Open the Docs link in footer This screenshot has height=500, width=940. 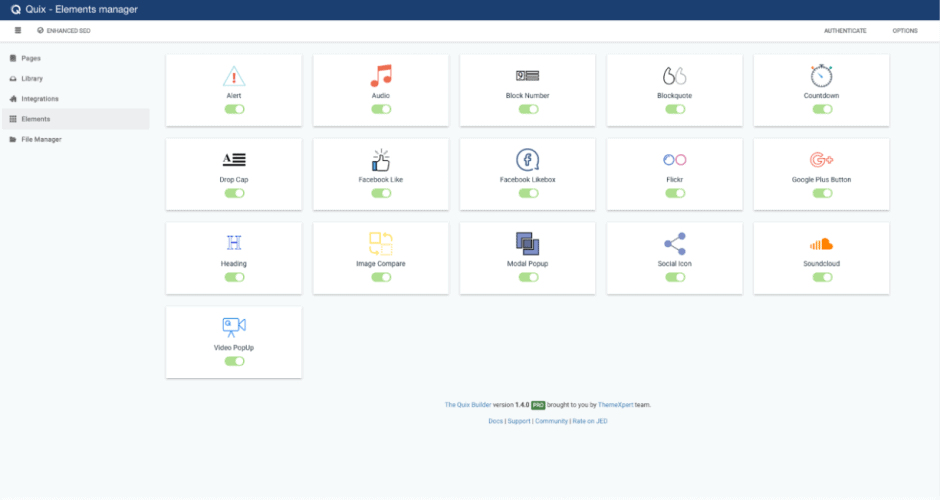coord(495,421)
